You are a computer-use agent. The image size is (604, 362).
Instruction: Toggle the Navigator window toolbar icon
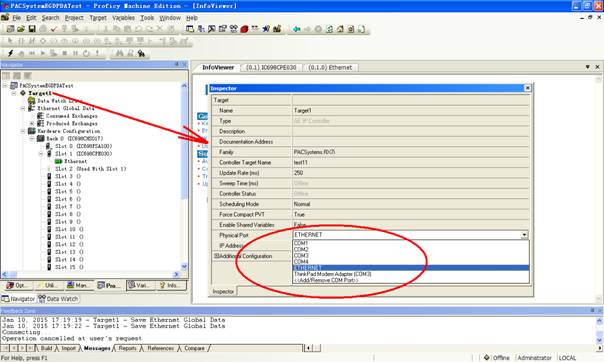point(190,29)
